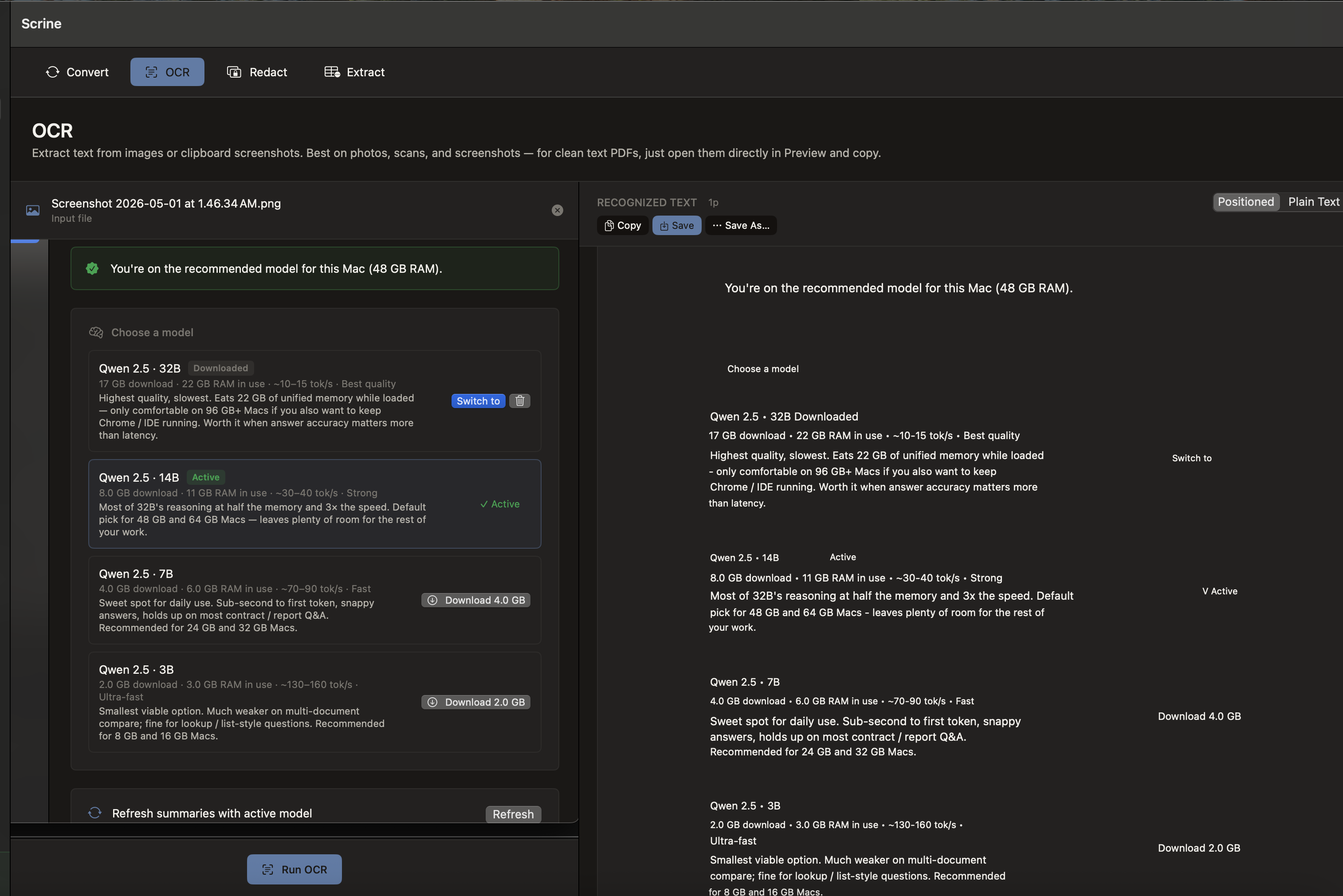Screen dimensions: 1343x896
Task: Download the 2.0 GB Qwen 3B model
Action: pos(476,702)
